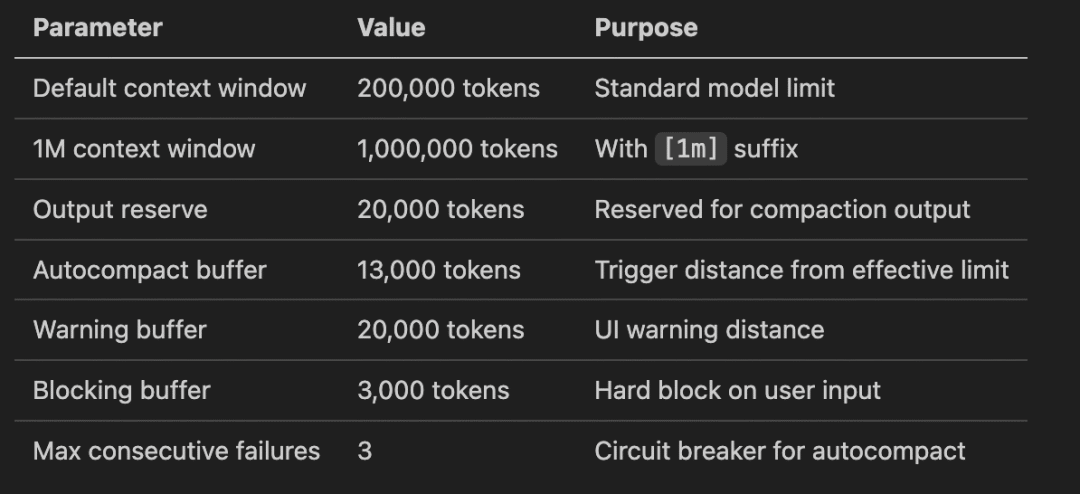Click the 200,000 tokens value
Image resolution: width=1080 pixels, height=494 pixels.
[x=448, y=88]
